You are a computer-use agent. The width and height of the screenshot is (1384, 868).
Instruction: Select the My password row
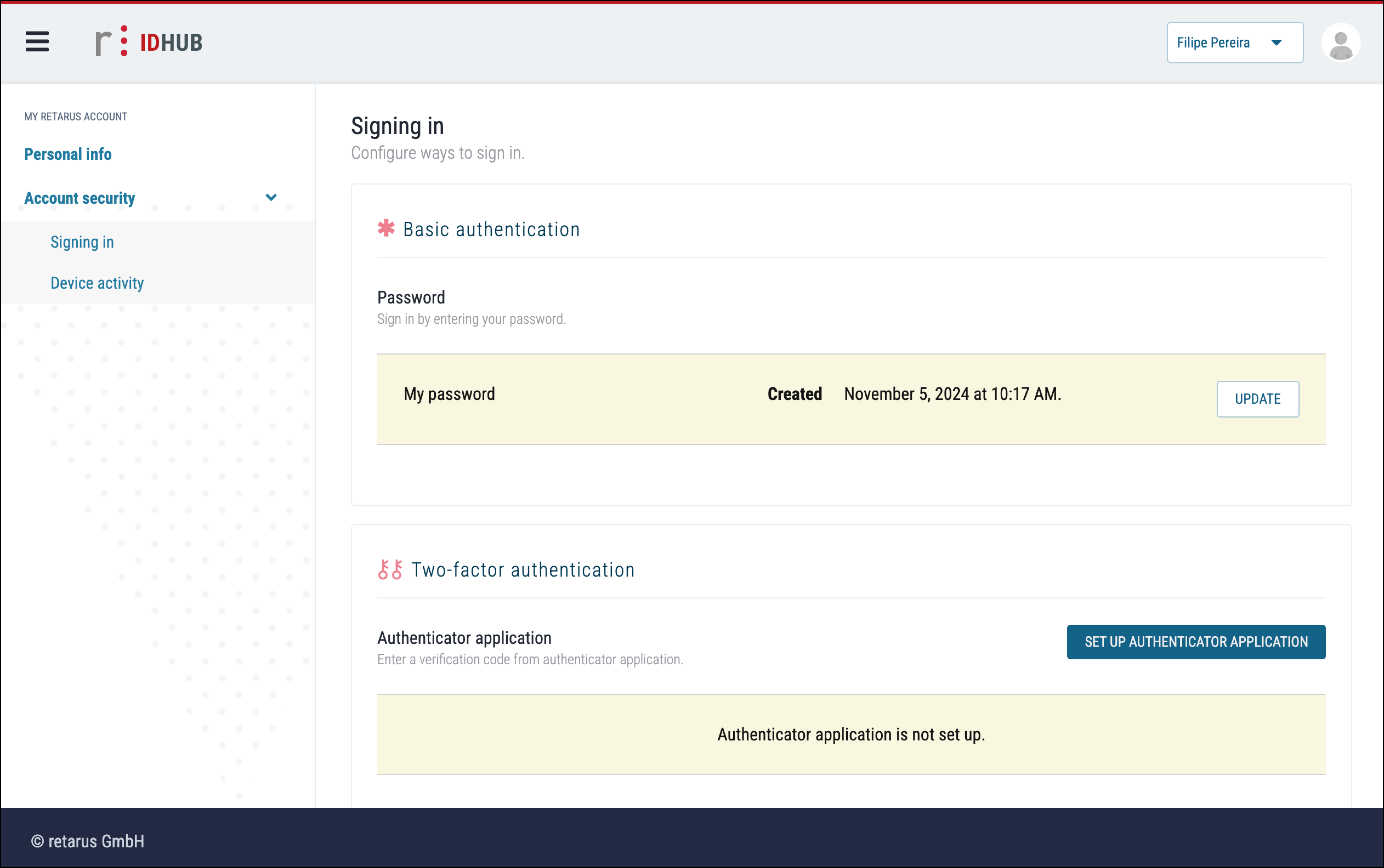(x=450, y=394)
